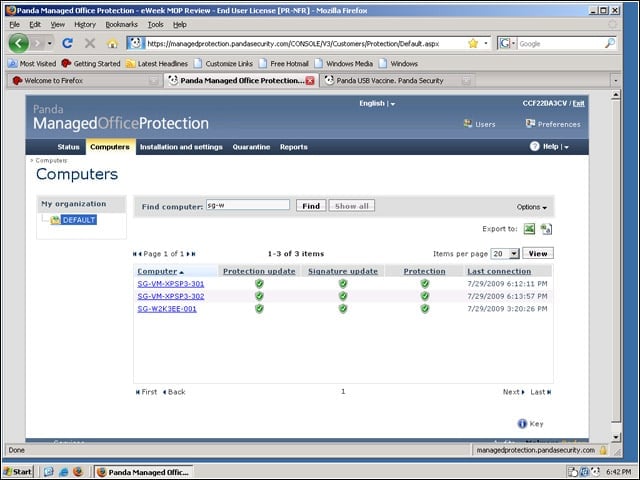The width and height of the screenshot is (640, 480).
Task: Click the page scrollbar down arrow
Action: tap(616, 437)
